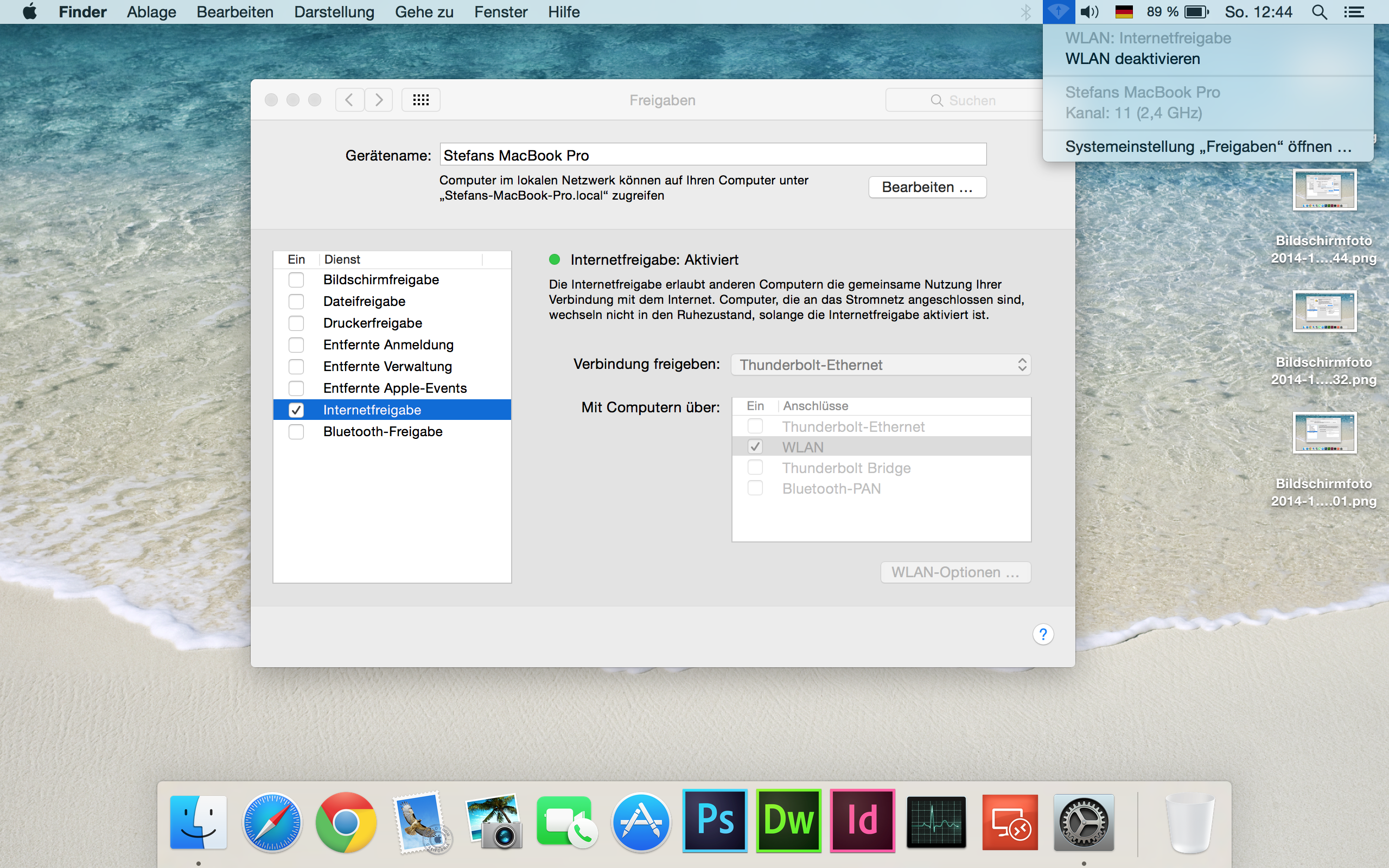Launch Dreamweaver from the Dock
The image size is (1389, 868).
(x=788, y=820)
